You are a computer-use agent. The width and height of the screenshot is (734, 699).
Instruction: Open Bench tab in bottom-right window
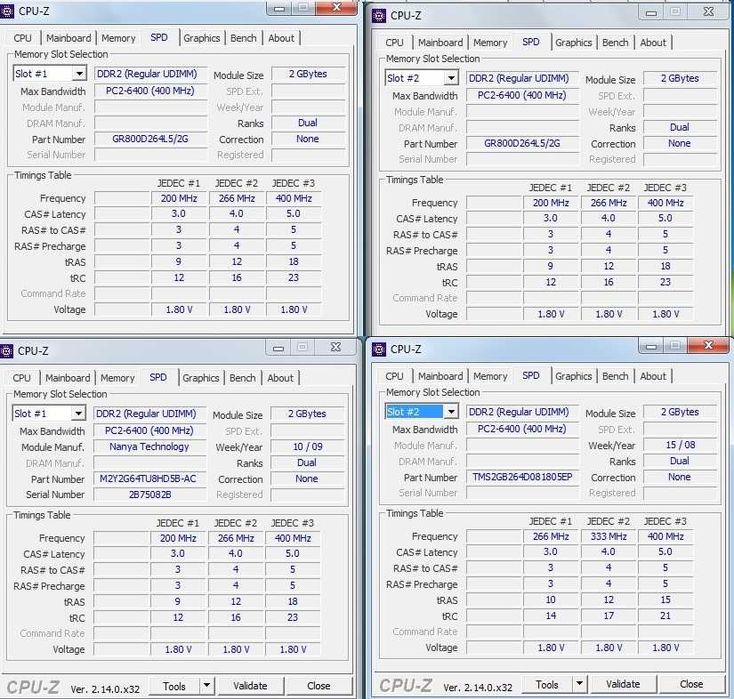click(x=616, y=376)
